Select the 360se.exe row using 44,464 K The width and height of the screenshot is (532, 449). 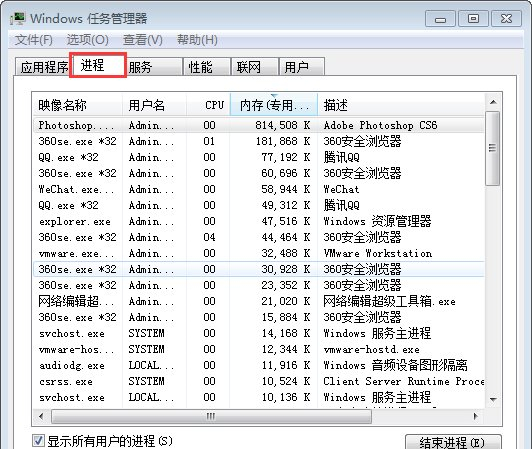259,237
